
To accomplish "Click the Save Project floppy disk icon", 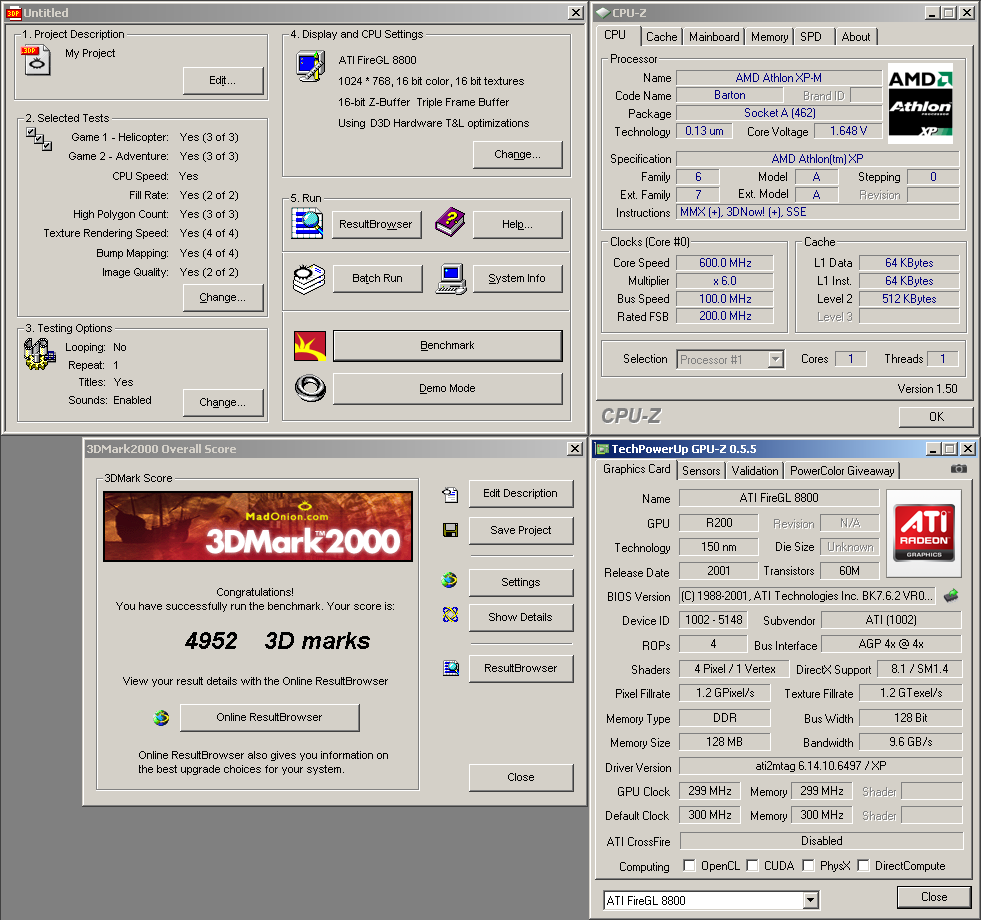I will coord(450,530).
